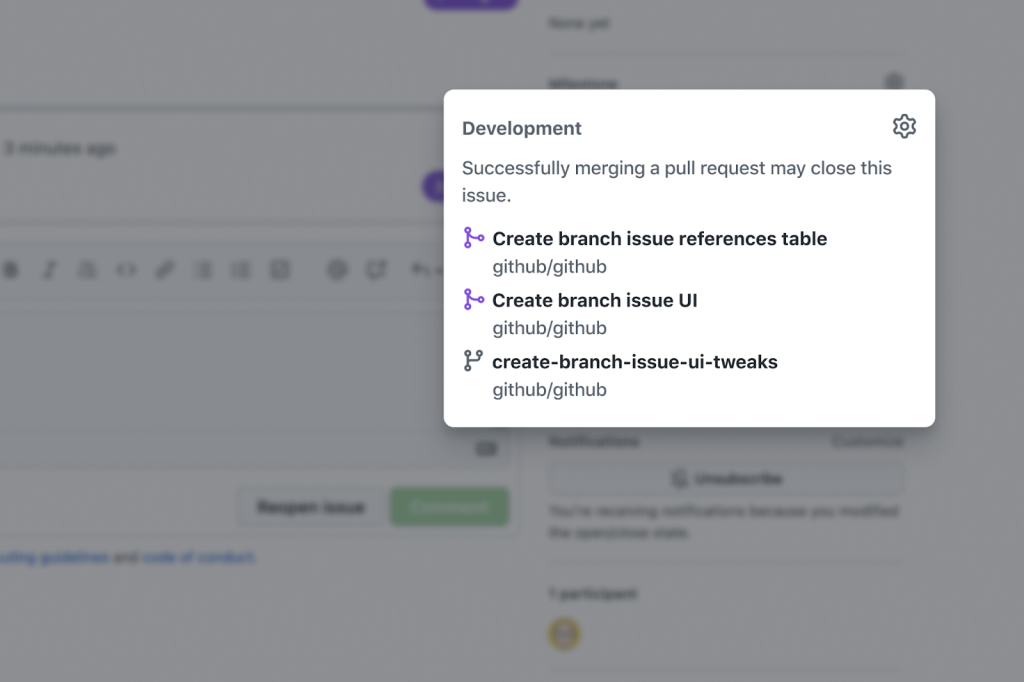Viewport: 1024px width, 682px height.
Task: Click the participant avatar
Action: (x=565, y=633)
